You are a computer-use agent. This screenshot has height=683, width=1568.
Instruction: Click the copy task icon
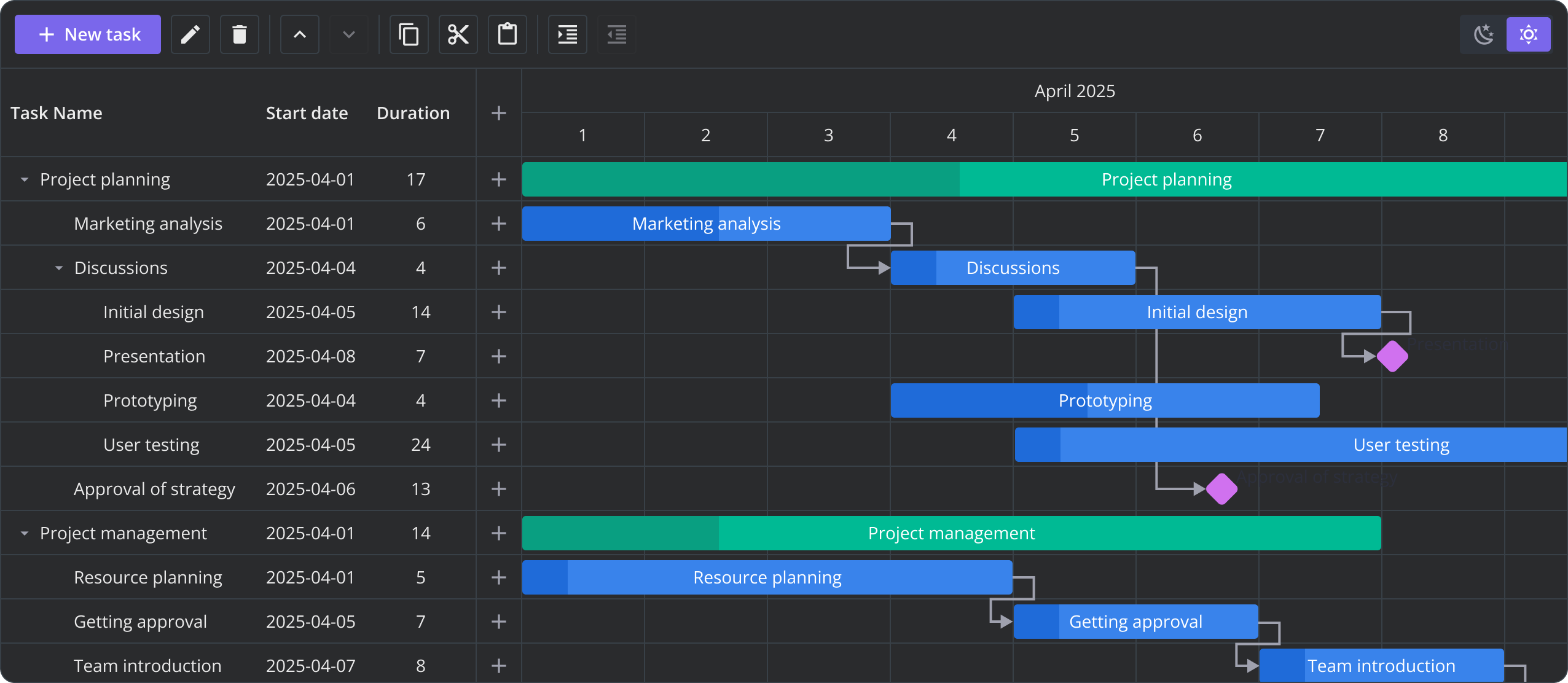coord(409,34)
